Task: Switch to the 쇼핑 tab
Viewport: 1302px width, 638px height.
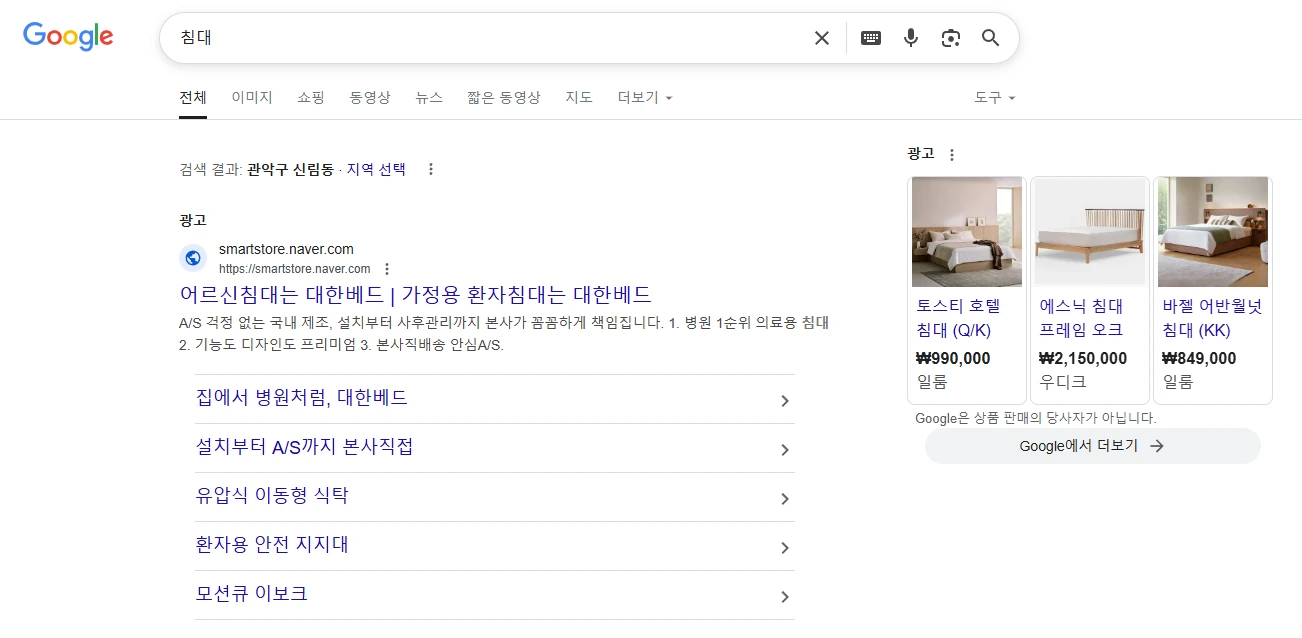Action: click(311, 97)
